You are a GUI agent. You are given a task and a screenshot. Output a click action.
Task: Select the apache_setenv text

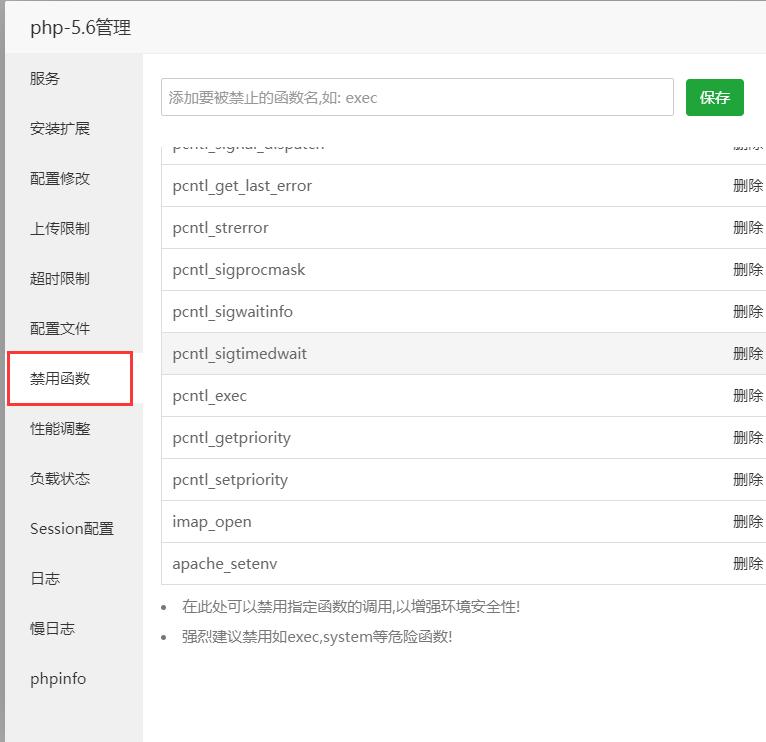225,564
